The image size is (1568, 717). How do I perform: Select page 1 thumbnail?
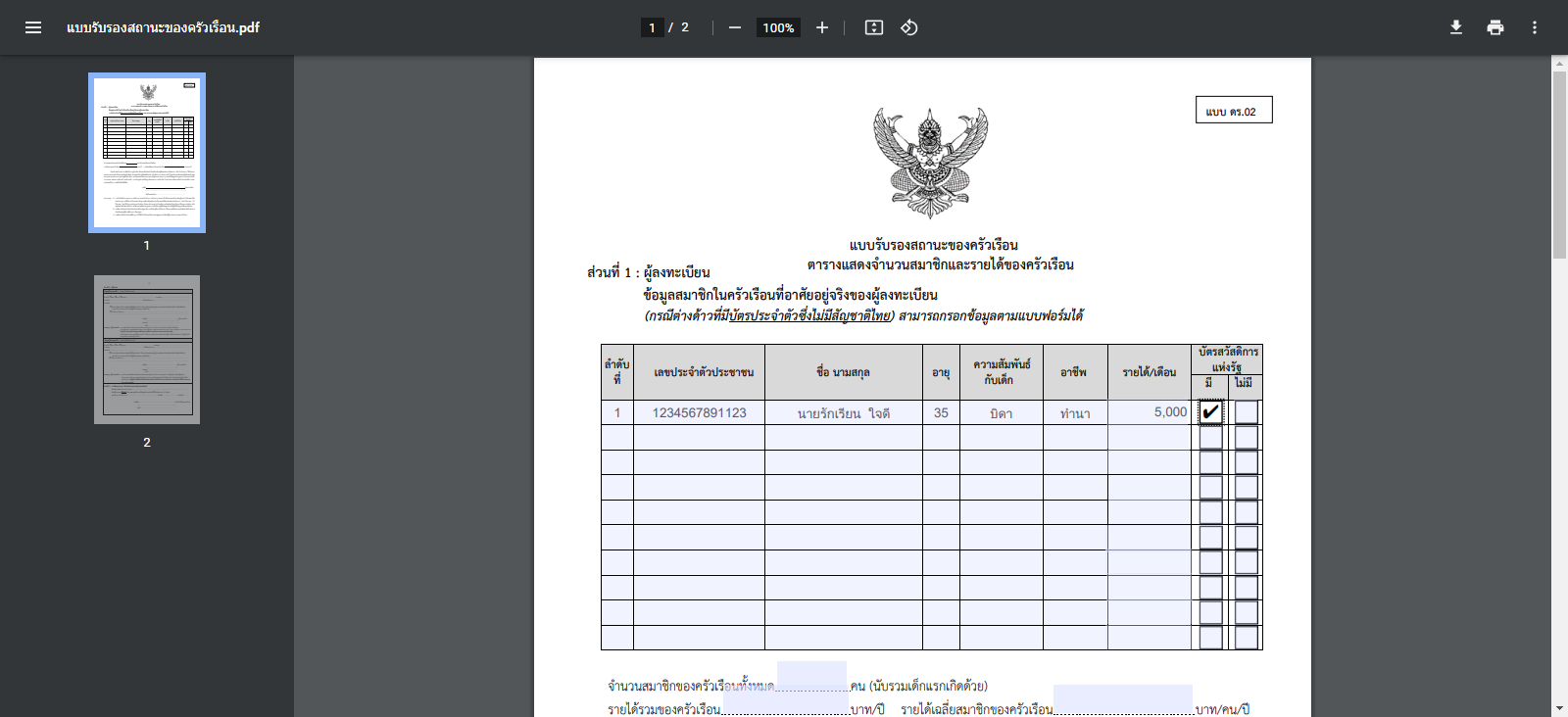(147, 153)
